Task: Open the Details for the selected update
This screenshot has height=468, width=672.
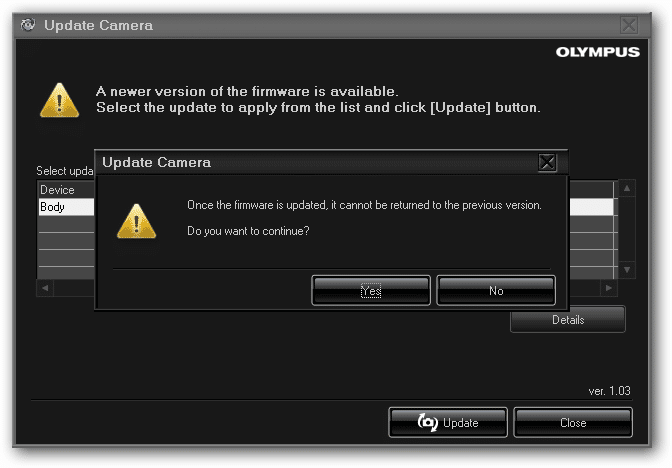Action: 567,320
